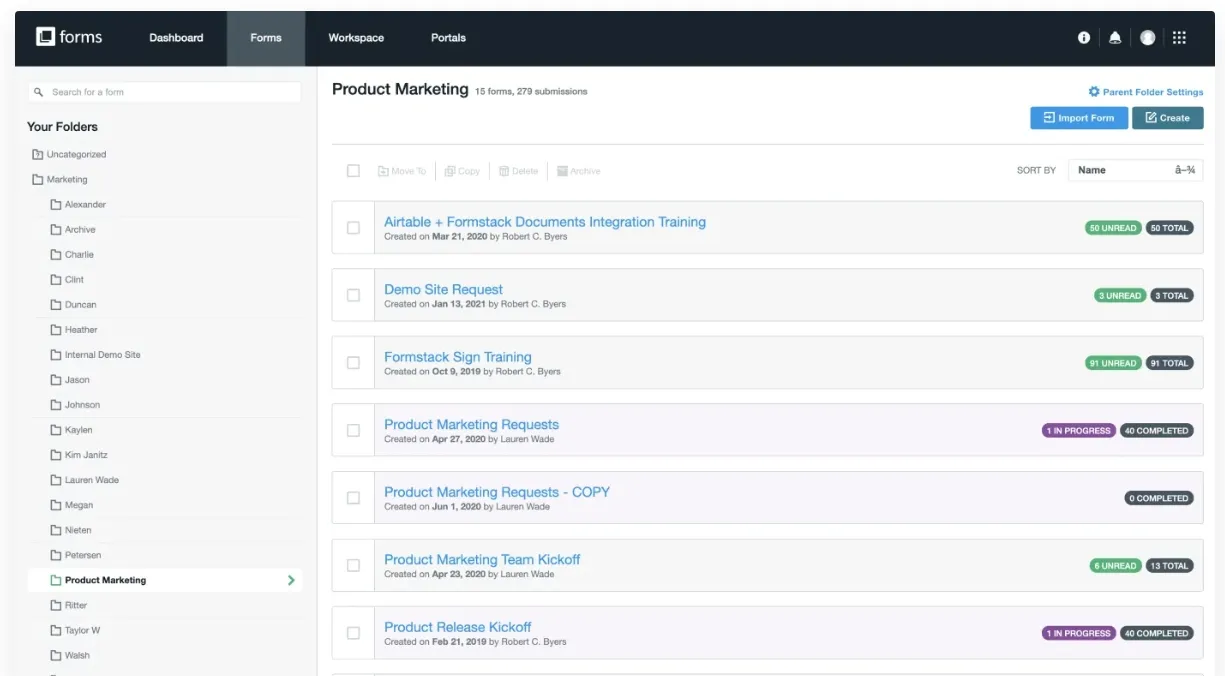Select Lauren Wade folder
Viewport: 1225px width, 676px height.
(92, 480)
